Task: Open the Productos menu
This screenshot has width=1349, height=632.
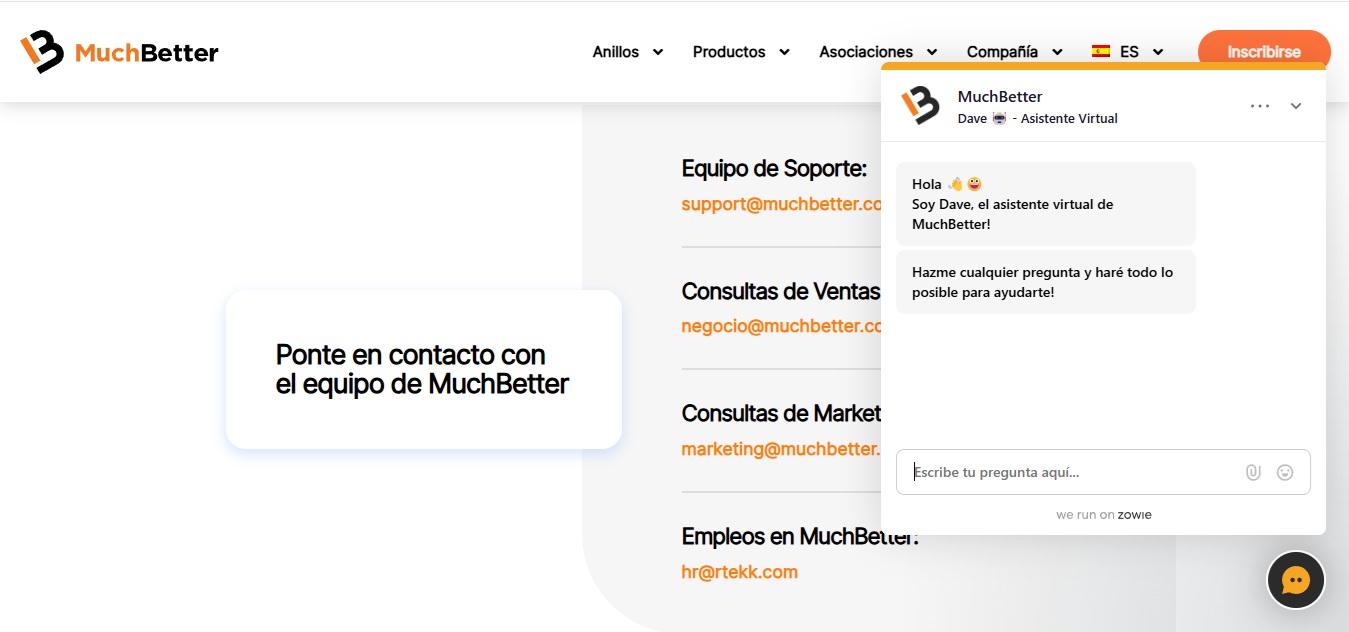Action: (729, 52)
